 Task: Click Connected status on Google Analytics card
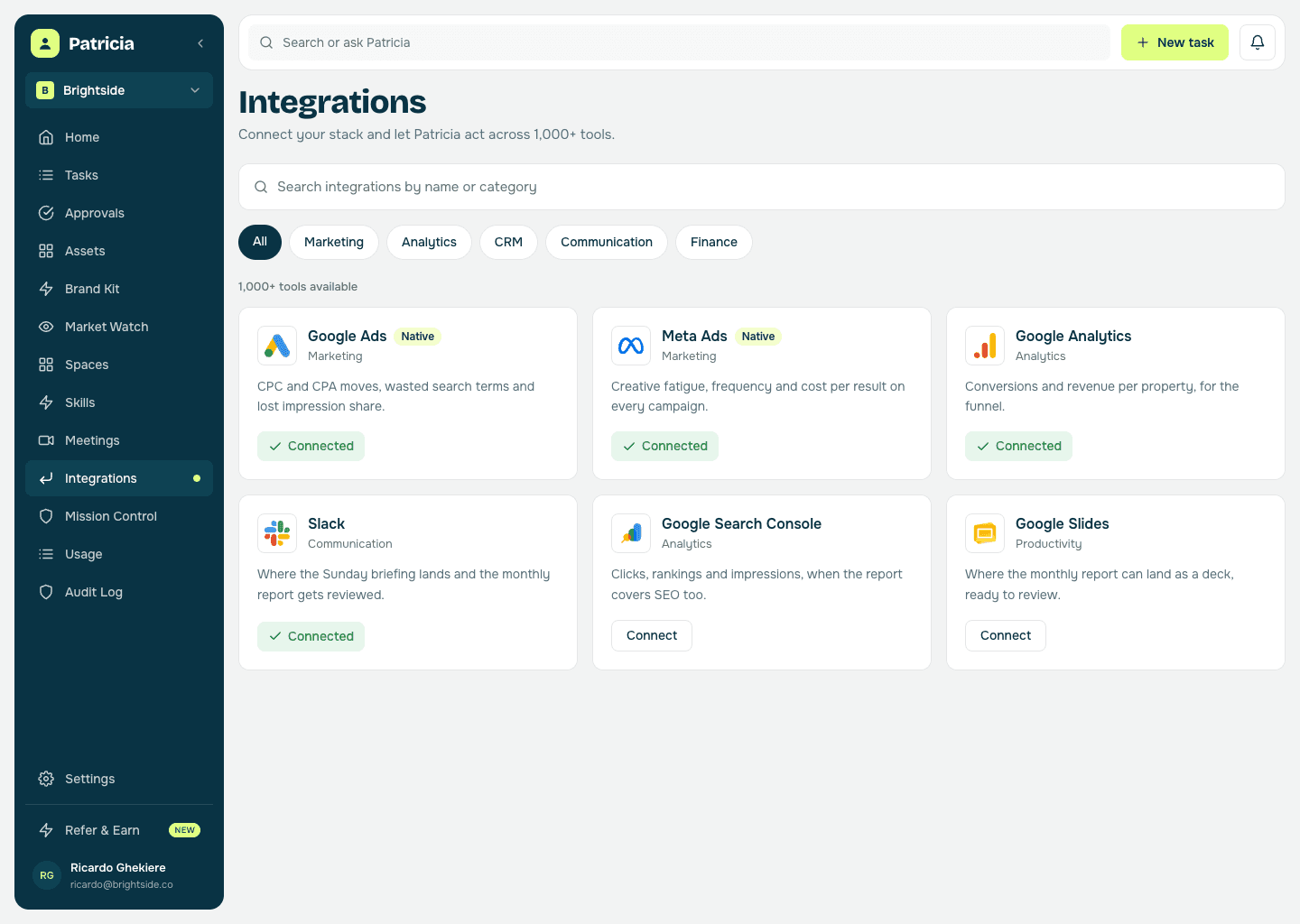(x=1018, y=446)
